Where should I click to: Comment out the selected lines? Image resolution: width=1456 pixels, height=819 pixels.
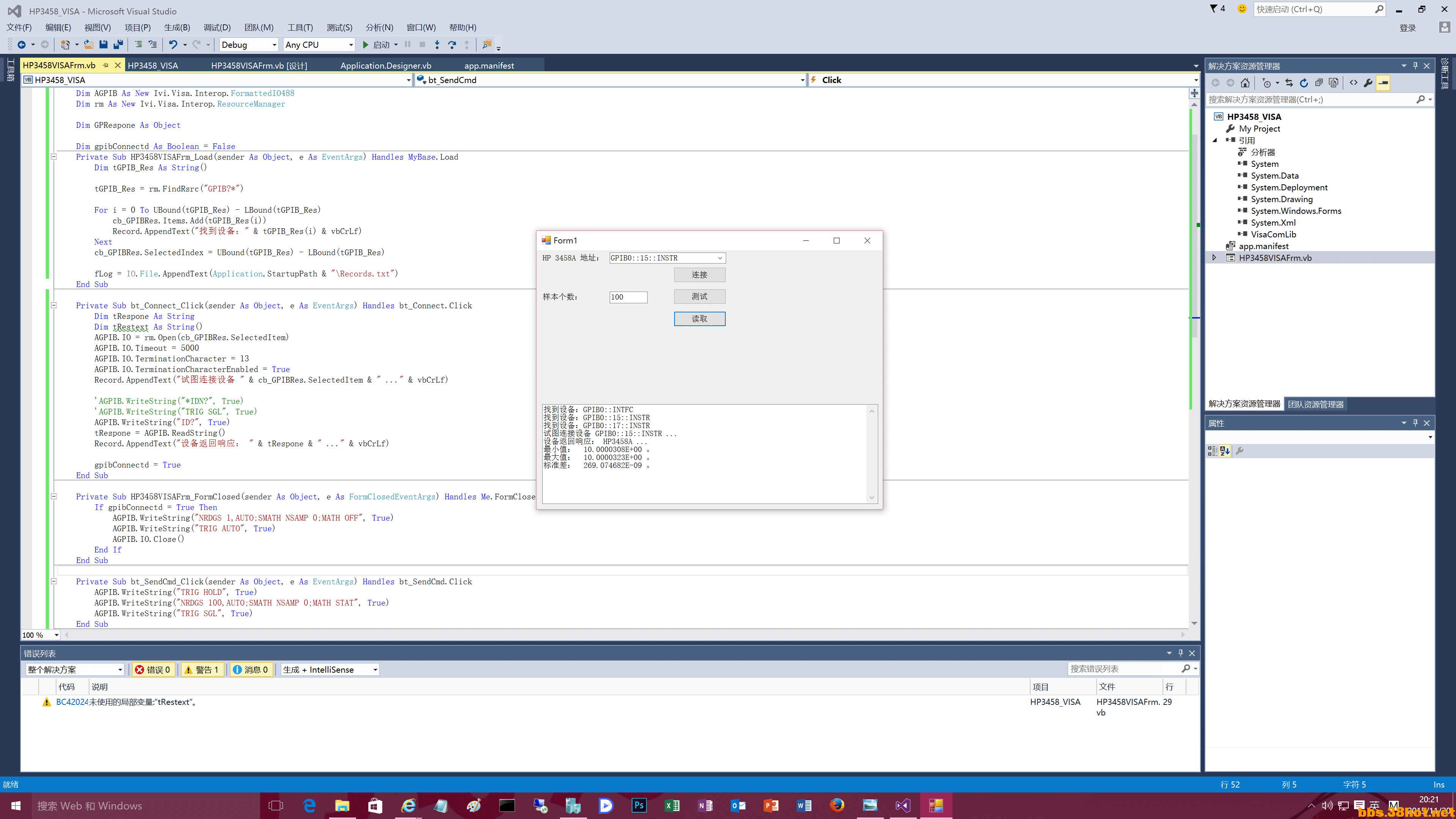click(138, 45)
